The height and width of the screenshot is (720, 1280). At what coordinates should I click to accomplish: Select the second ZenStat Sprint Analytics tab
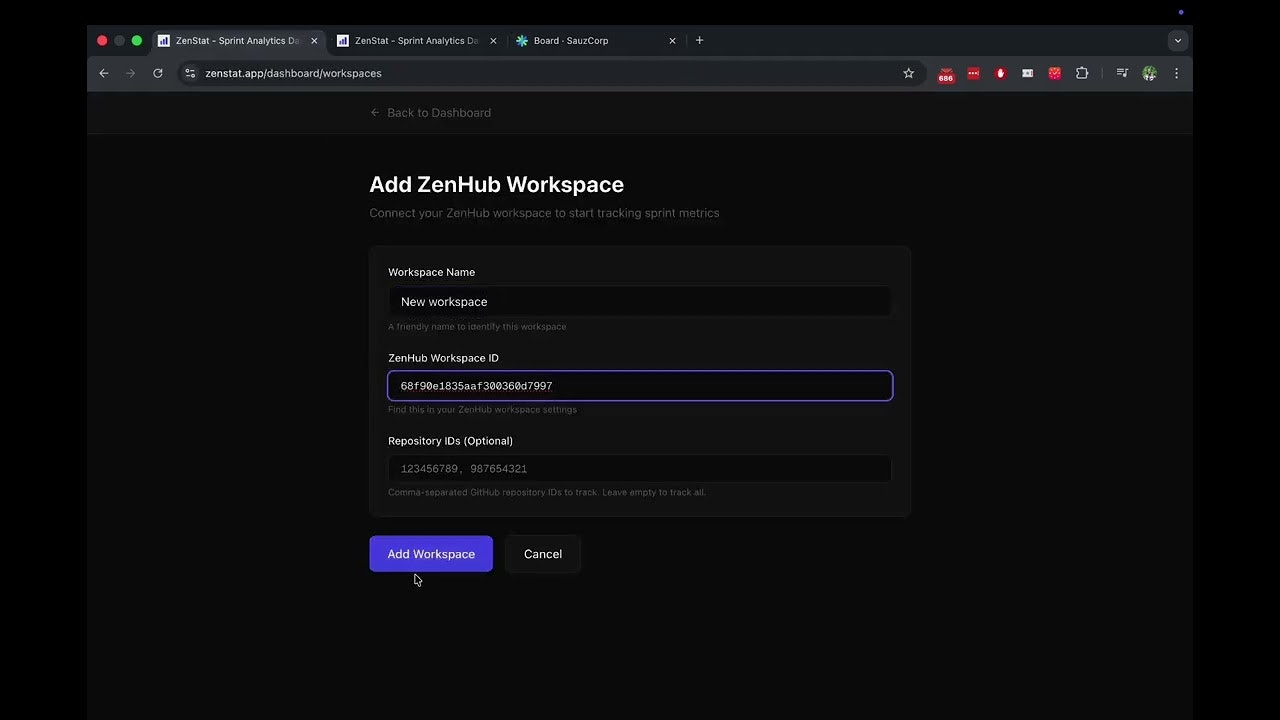pos(415,41)
